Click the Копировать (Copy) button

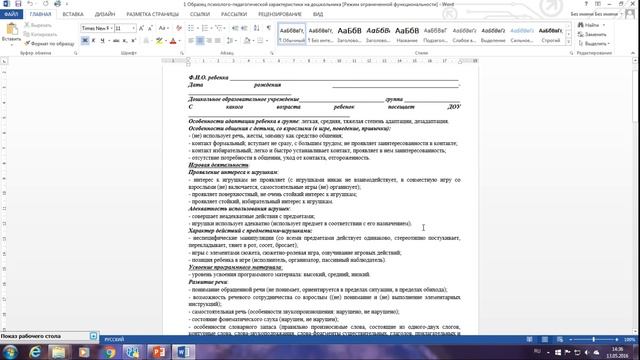(40, 34)
